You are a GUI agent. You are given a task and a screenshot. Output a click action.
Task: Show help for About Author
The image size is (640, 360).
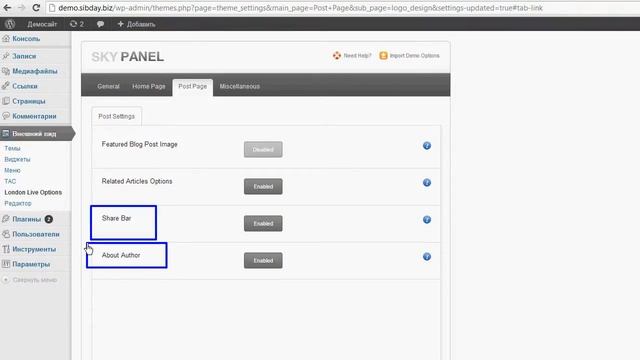point(427,256)
